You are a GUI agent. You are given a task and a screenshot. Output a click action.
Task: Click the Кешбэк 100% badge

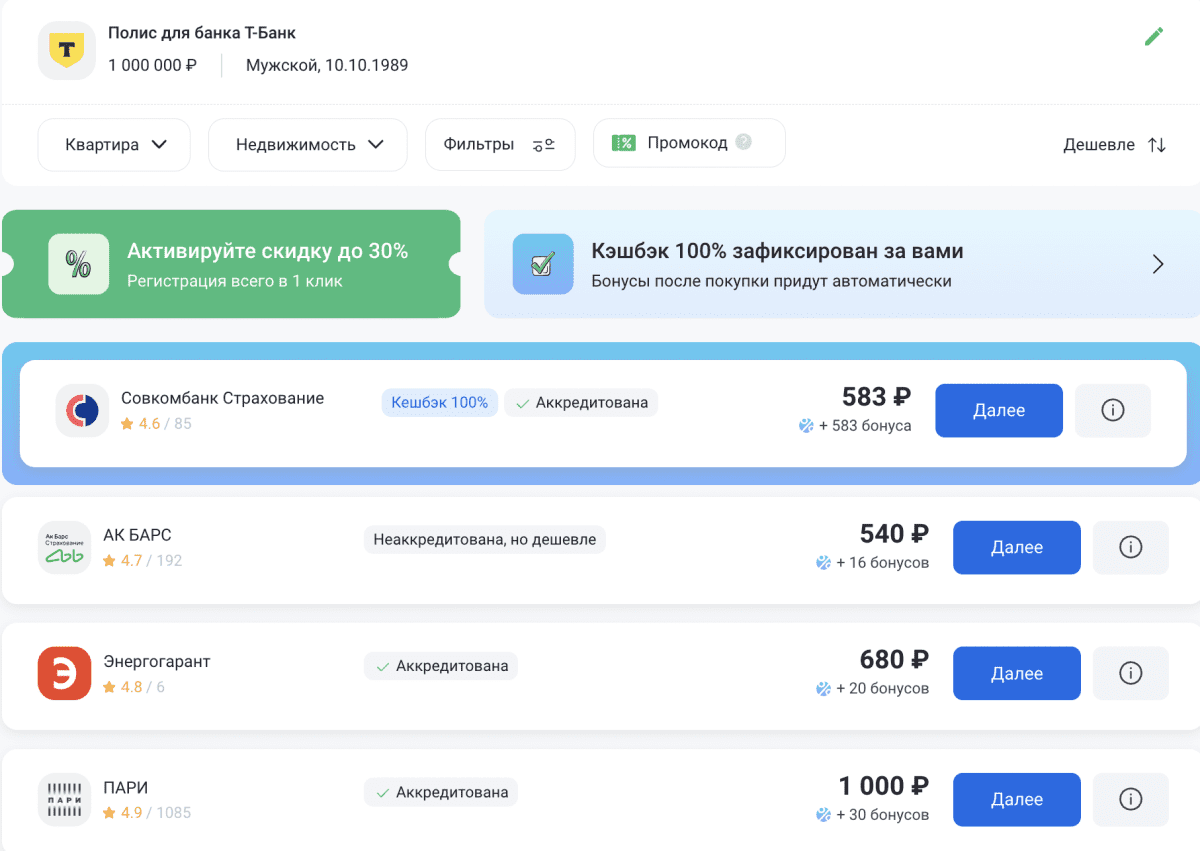(x=439, y=403)
